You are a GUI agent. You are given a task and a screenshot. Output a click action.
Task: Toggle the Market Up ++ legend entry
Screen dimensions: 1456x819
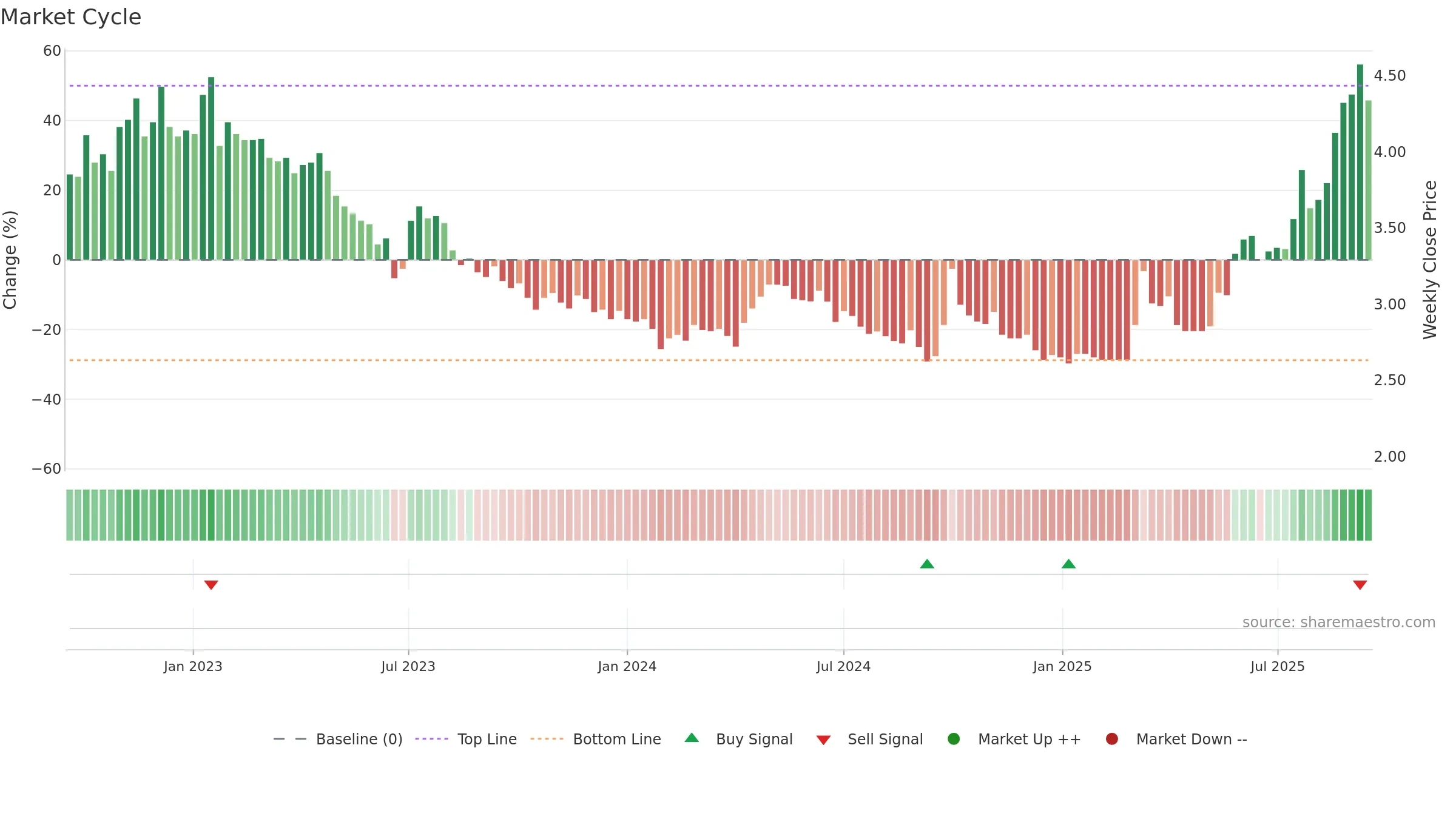click(1014, 739)
